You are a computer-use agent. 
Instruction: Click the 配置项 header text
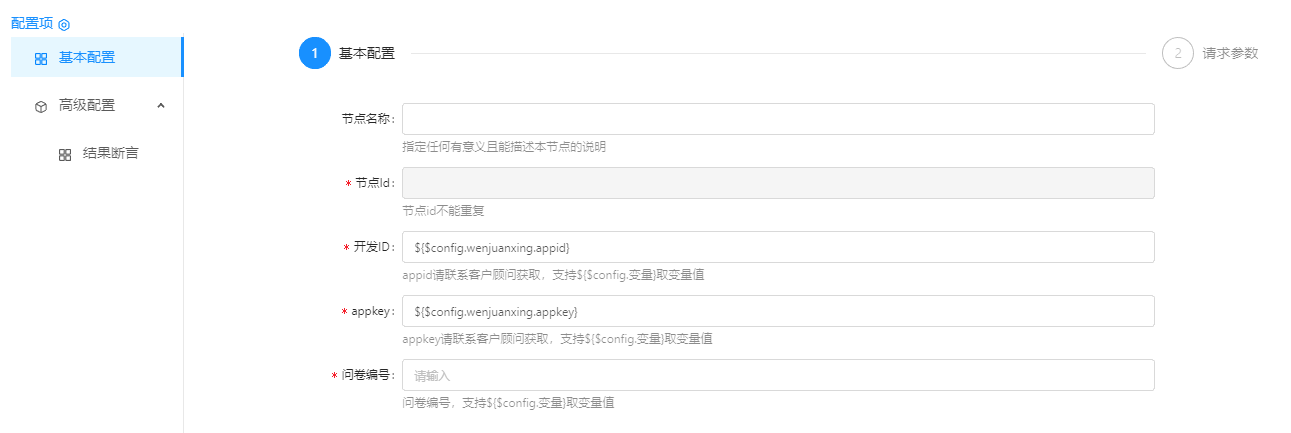[32, 23]
